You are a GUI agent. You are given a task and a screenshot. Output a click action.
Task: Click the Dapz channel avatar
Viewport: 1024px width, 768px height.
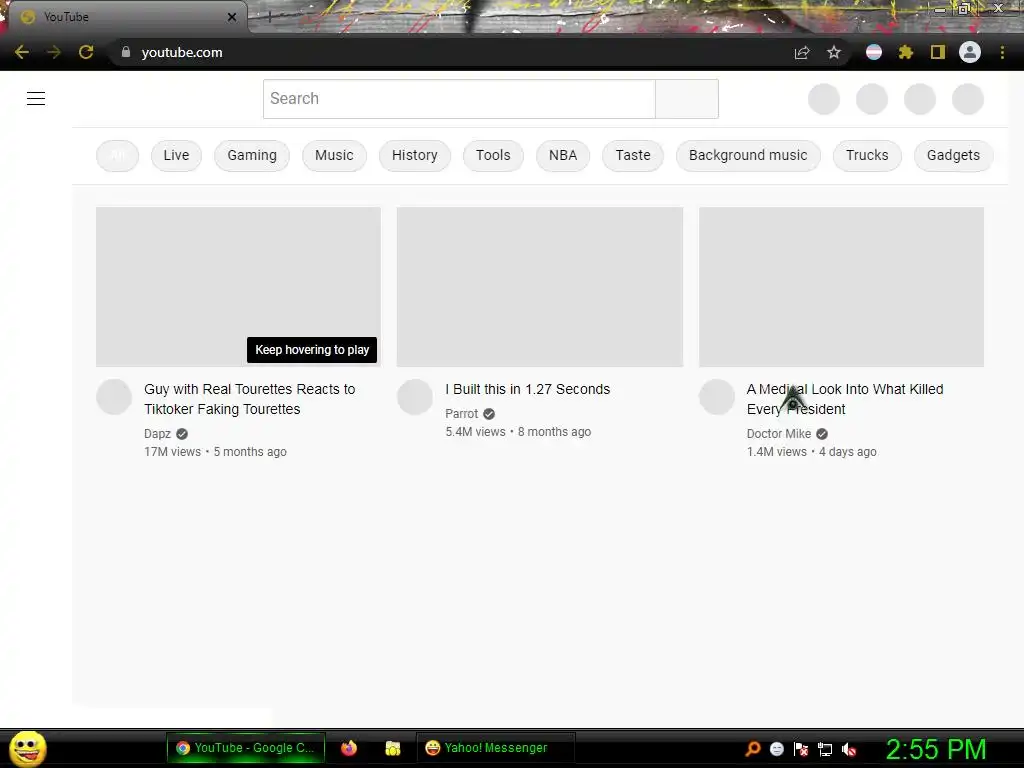114,397
